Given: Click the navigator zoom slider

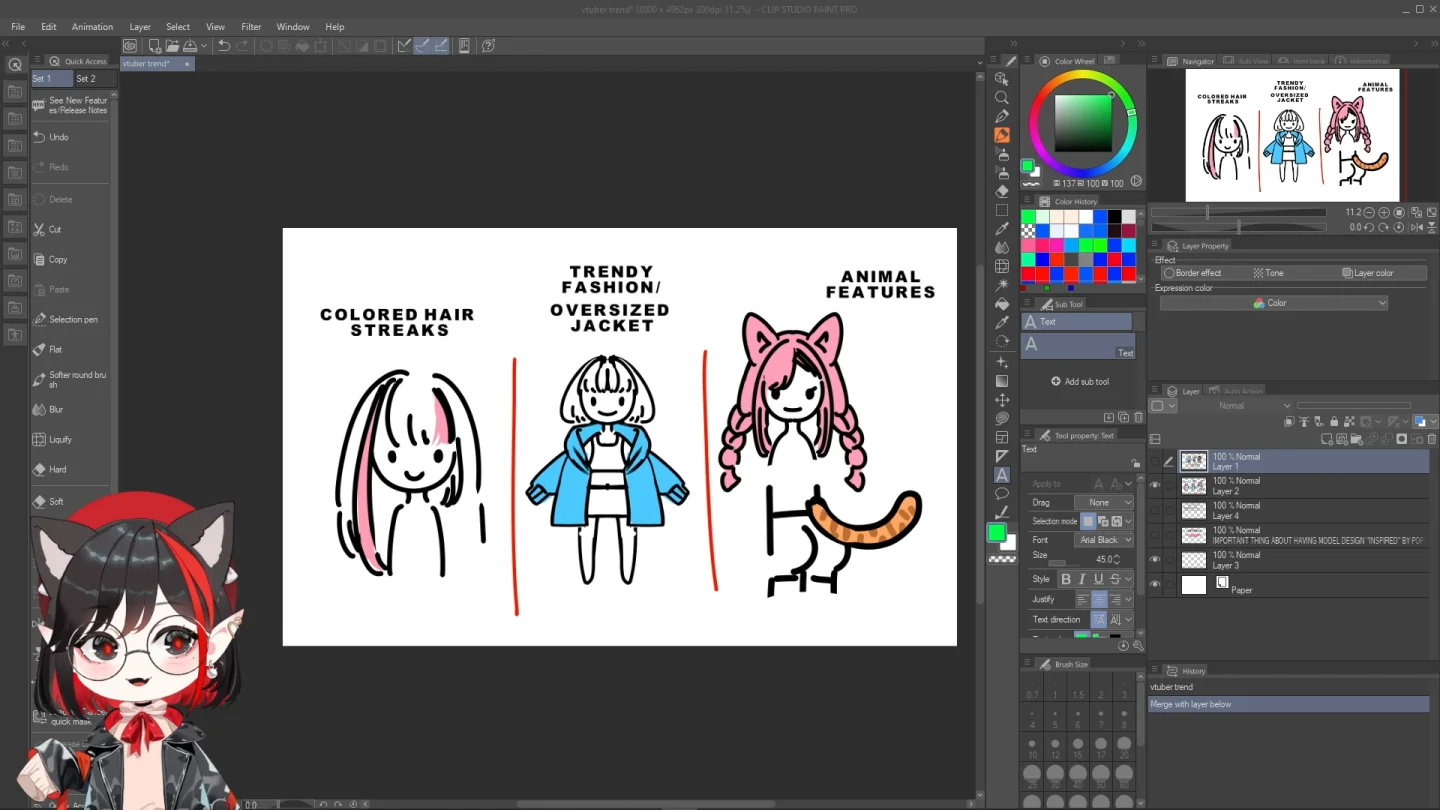Looking at the screenshot, I should click(1238, 212).
